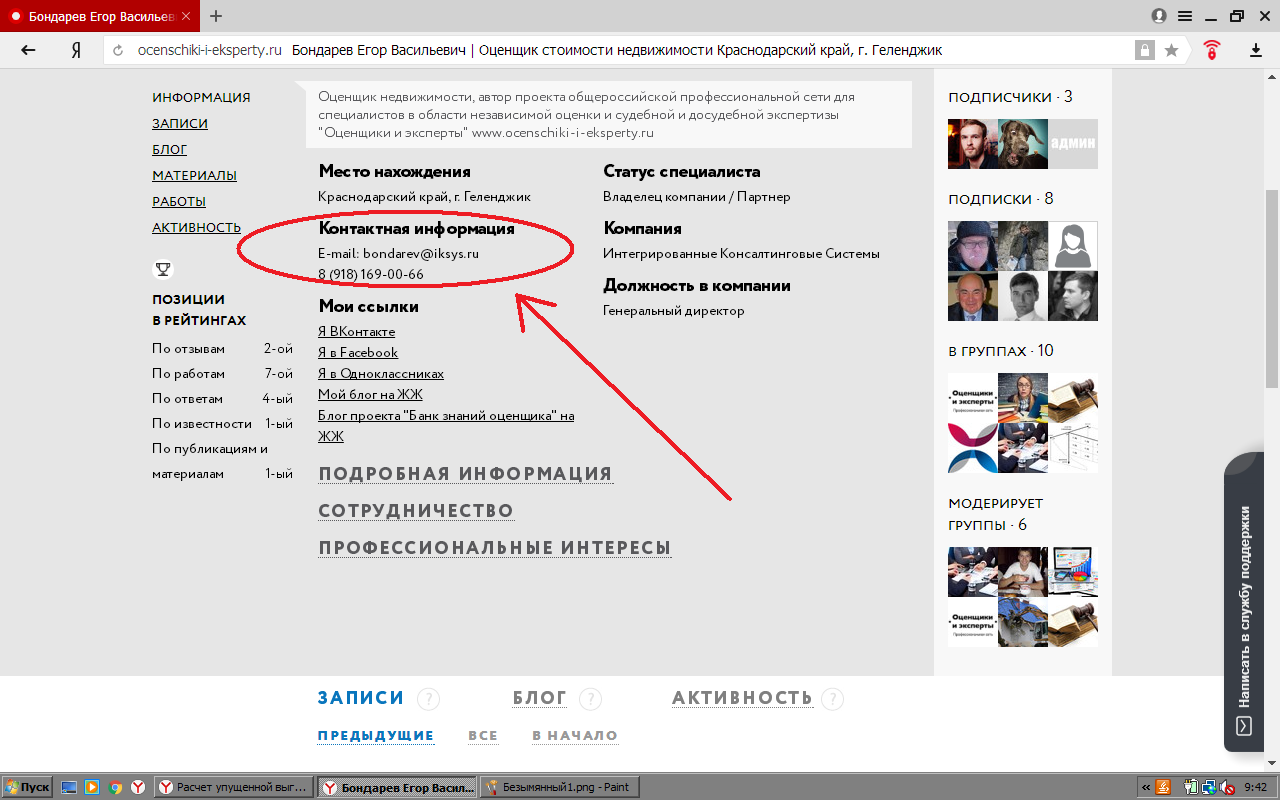Click the red Wi-Fi protection icon
The image size is (1280, 800).
coord(1212,50)
